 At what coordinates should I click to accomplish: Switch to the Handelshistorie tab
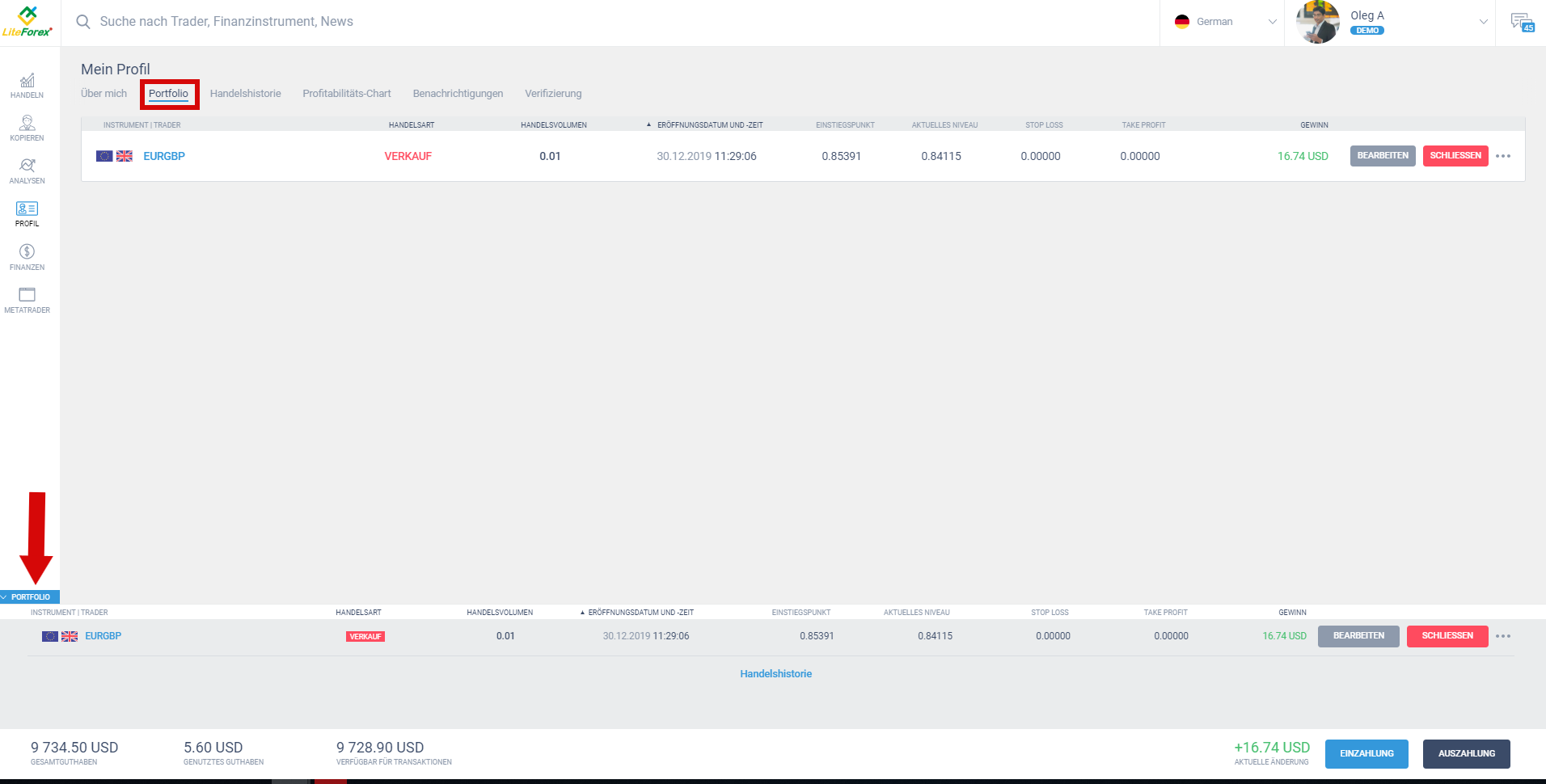(245, 93)
